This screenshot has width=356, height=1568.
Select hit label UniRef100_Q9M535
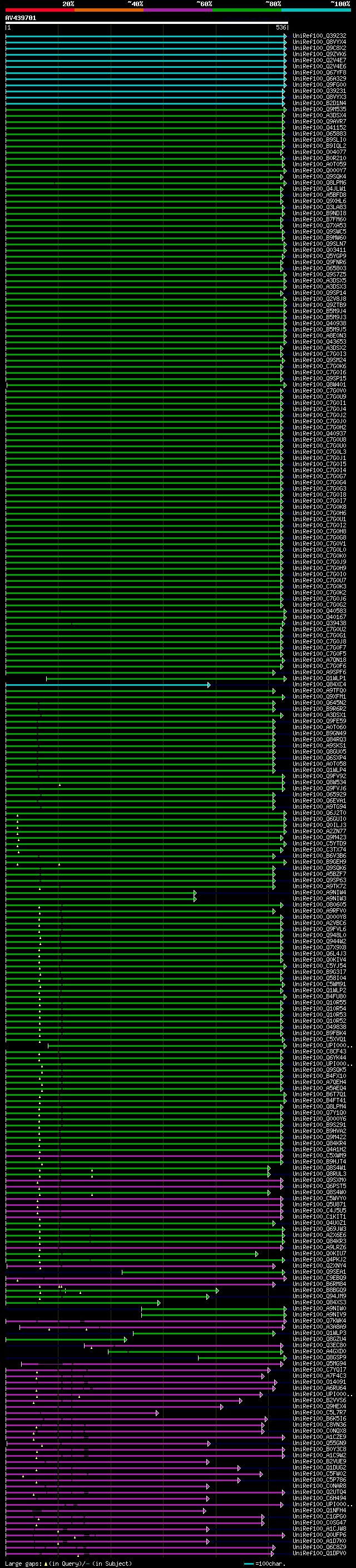[319, 110]
